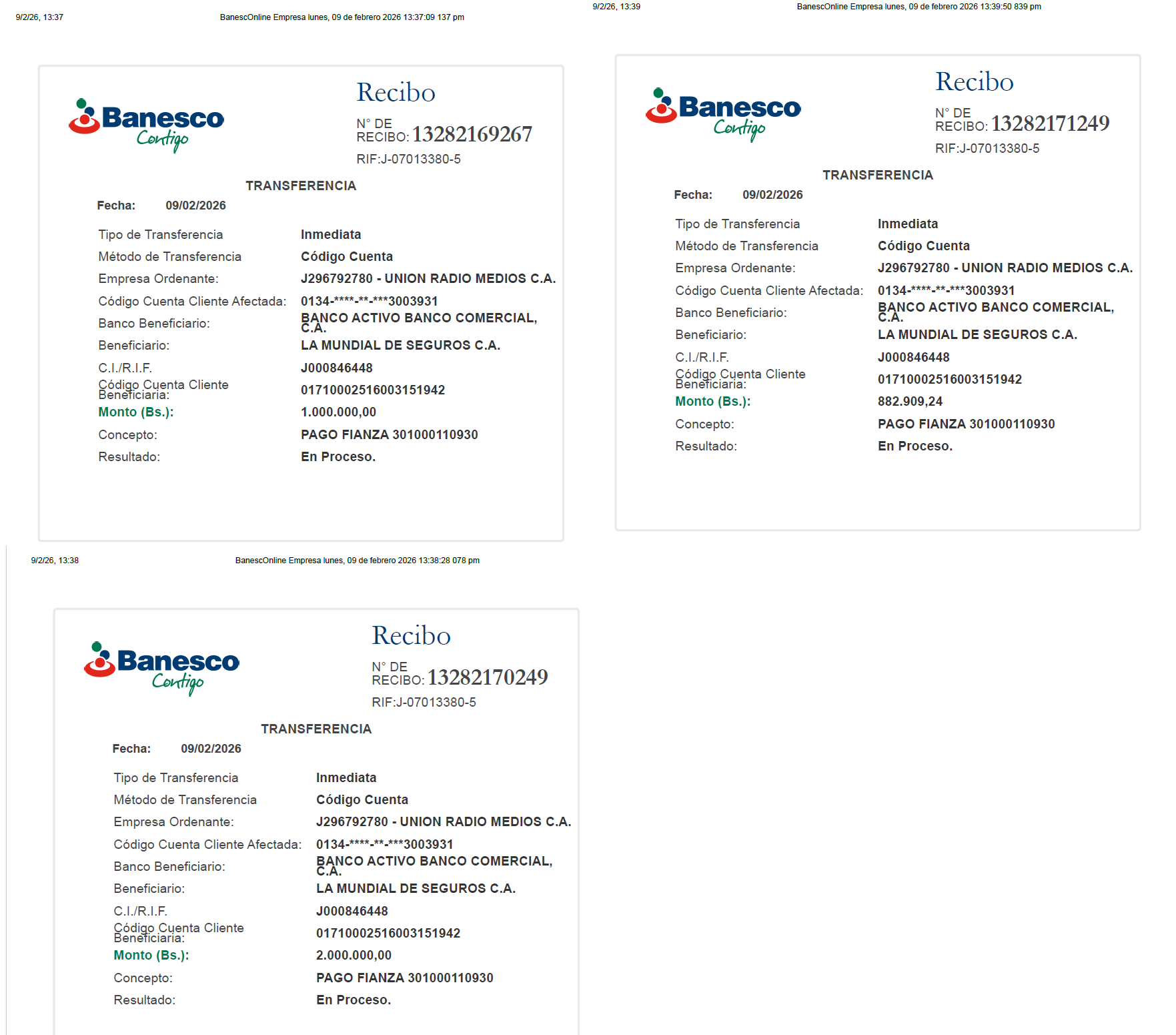Click the amount 2.000.000,00
1176x1035 pixels.
(x=354, y=956)
